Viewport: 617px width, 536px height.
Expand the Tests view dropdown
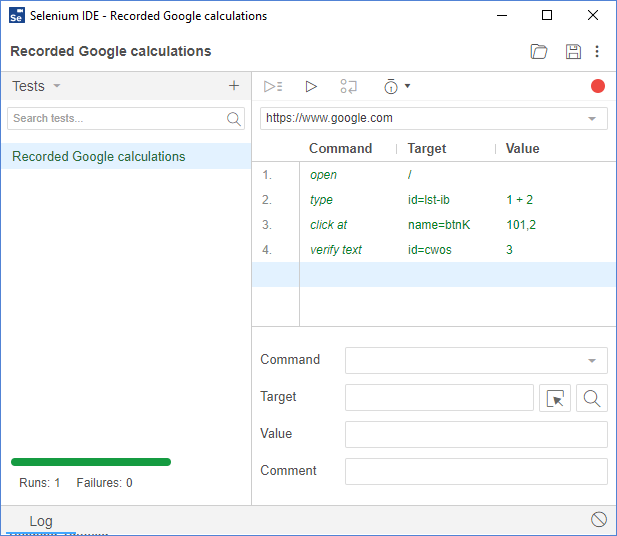(57, 86)
